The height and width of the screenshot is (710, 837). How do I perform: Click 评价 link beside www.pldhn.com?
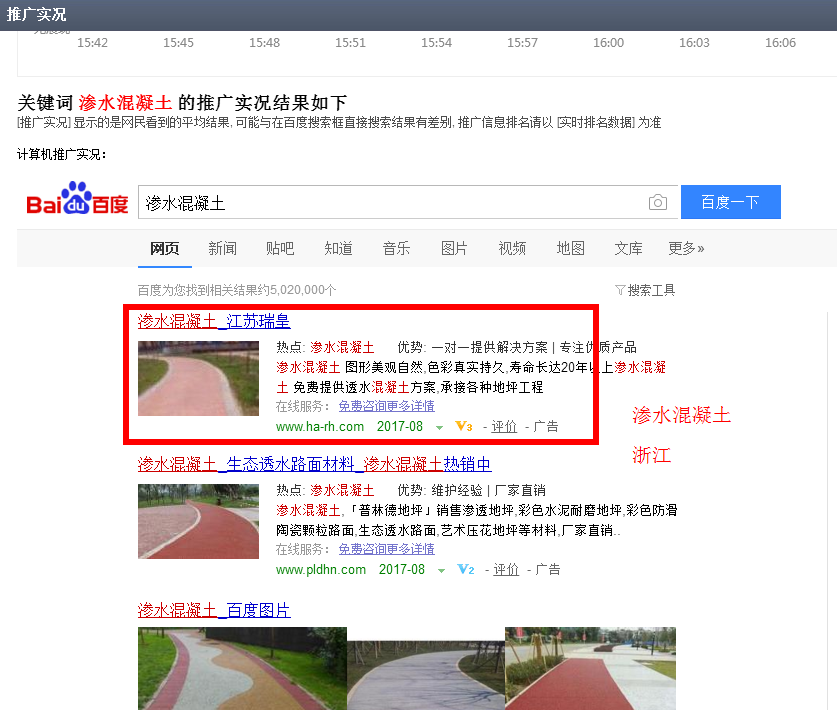tap(506, 570)
